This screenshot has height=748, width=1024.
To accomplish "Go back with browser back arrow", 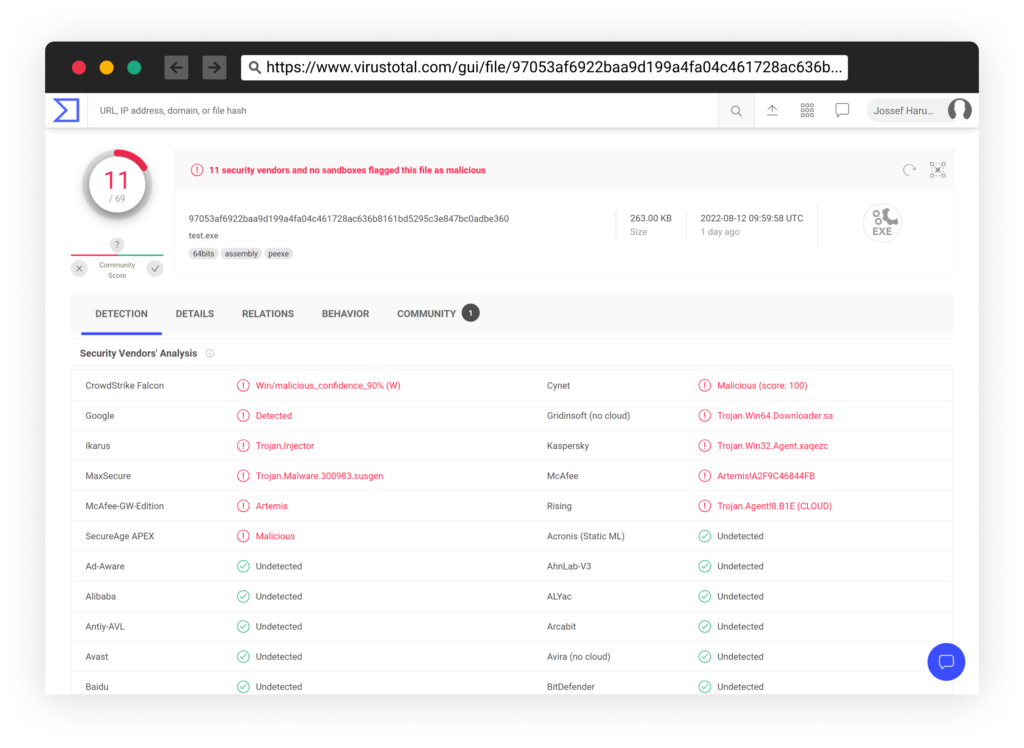I will (x=176, y=67).
